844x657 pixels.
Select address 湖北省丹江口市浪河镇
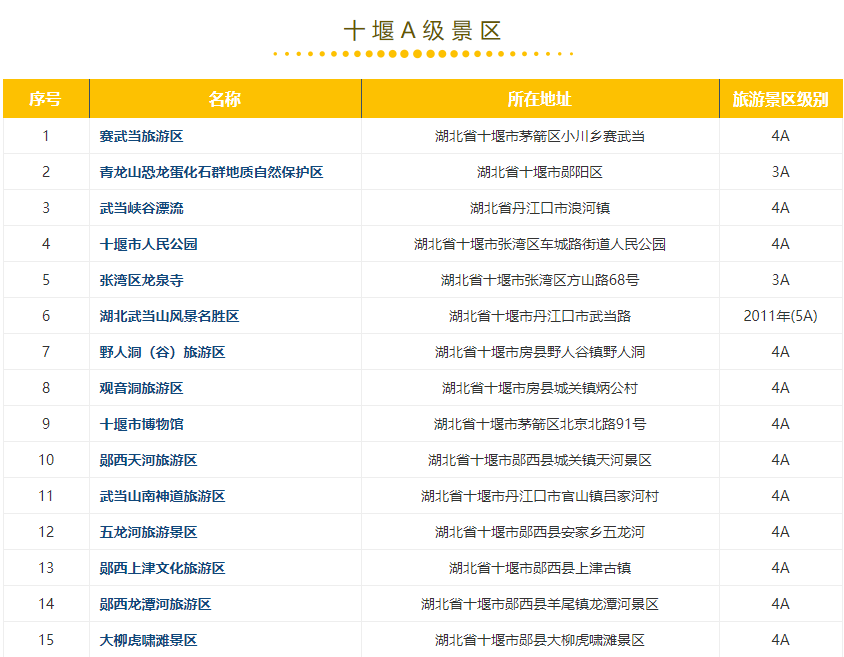click(x=540, y=208)
